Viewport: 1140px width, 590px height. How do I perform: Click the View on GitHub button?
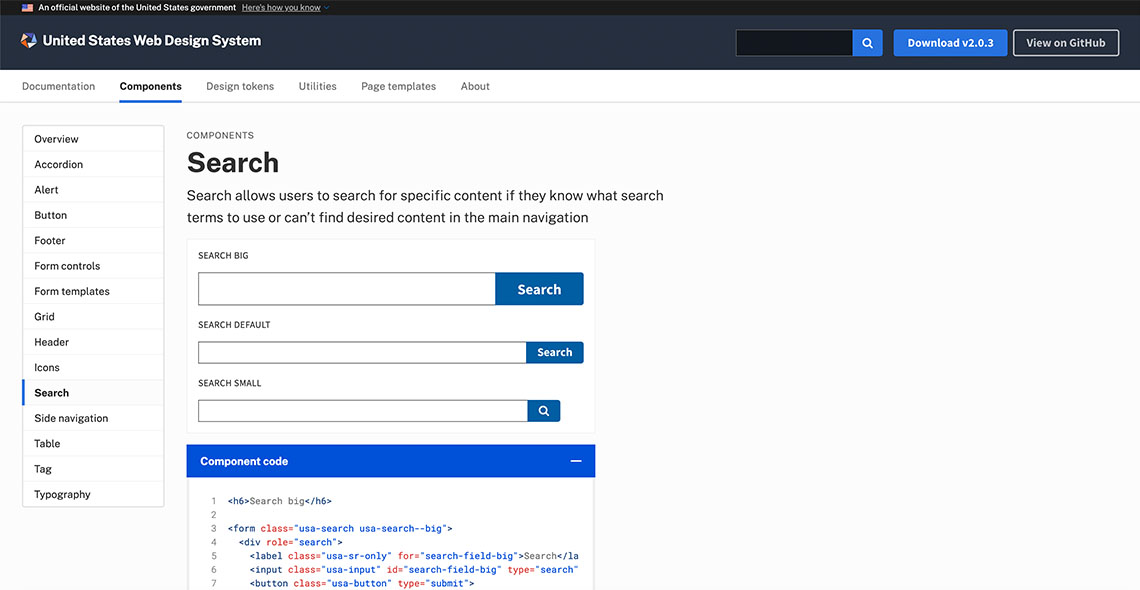(1066, 43)
